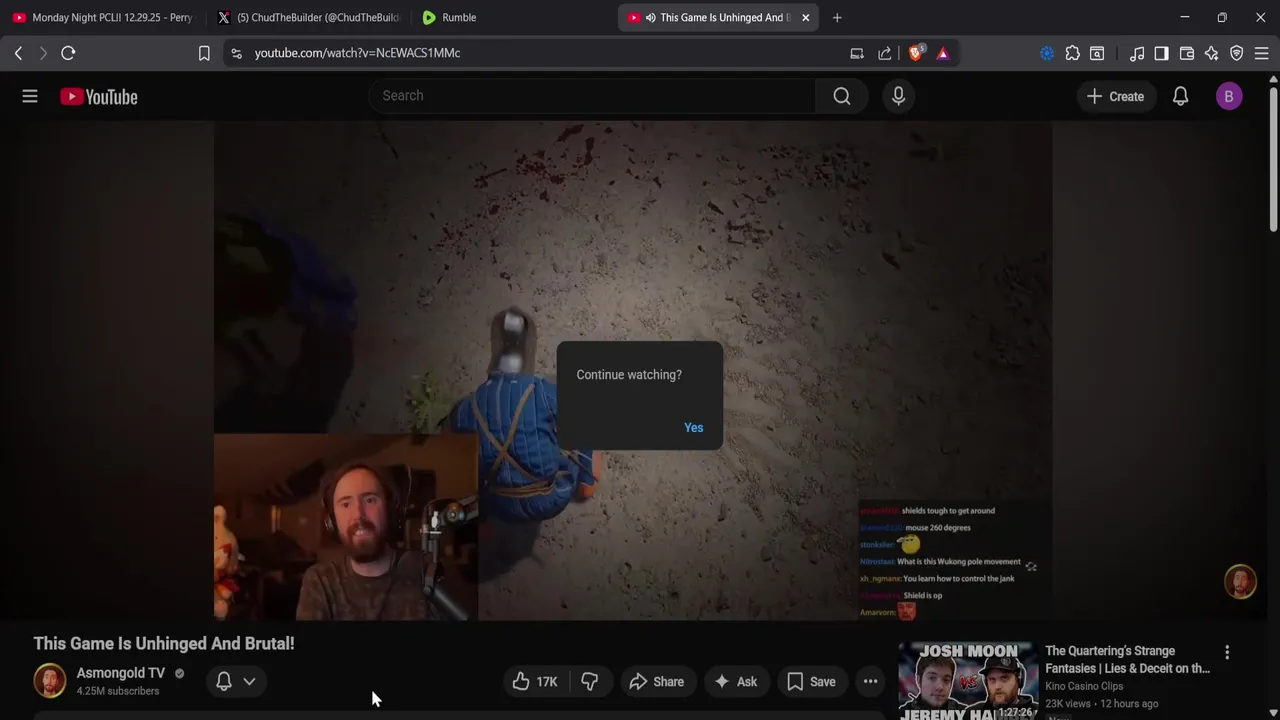Open Asmongold TV channel avatar
Screen dimensions: 1280x720
click(49, 681)
